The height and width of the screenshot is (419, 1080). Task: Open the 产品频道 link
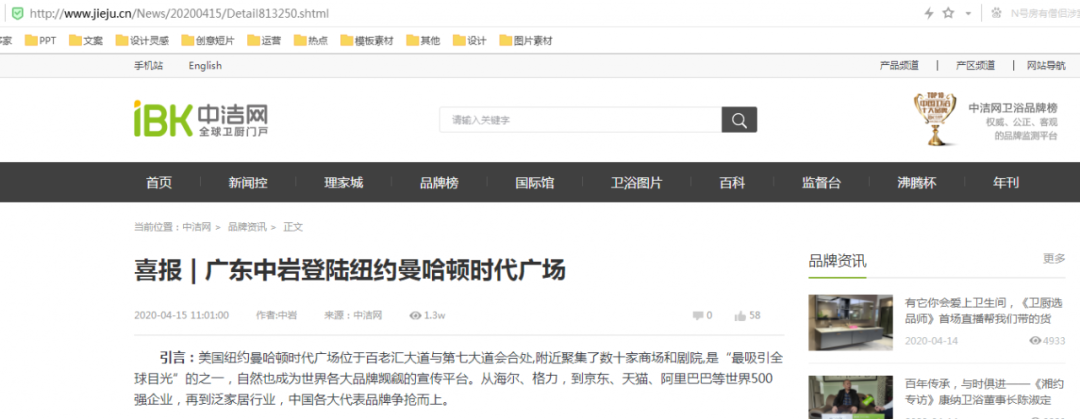tap(899, 65)
